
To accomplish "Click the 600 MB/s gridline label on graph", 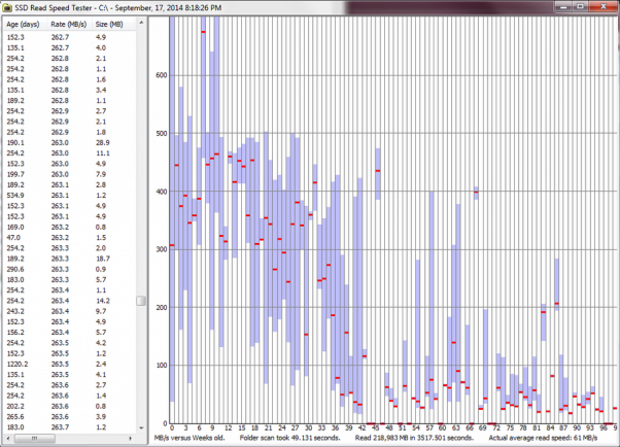I will click(160, 76).
